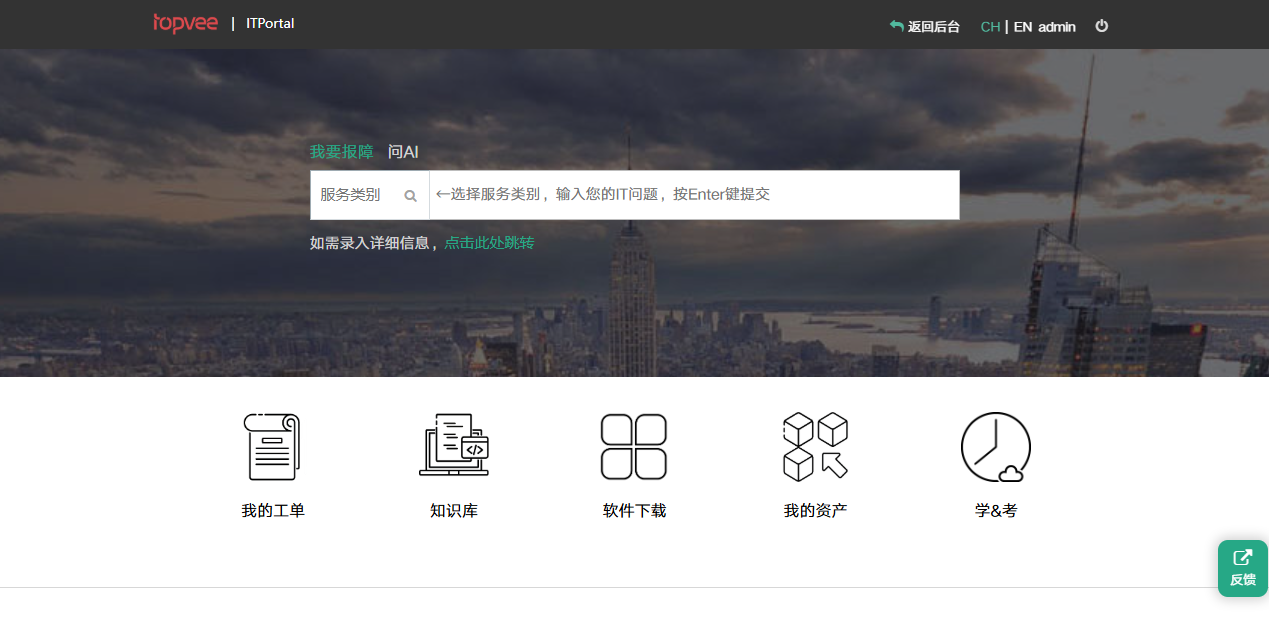Focus the IT问题 description input field
Screen dimensions: 1269x631
point(694,195)
